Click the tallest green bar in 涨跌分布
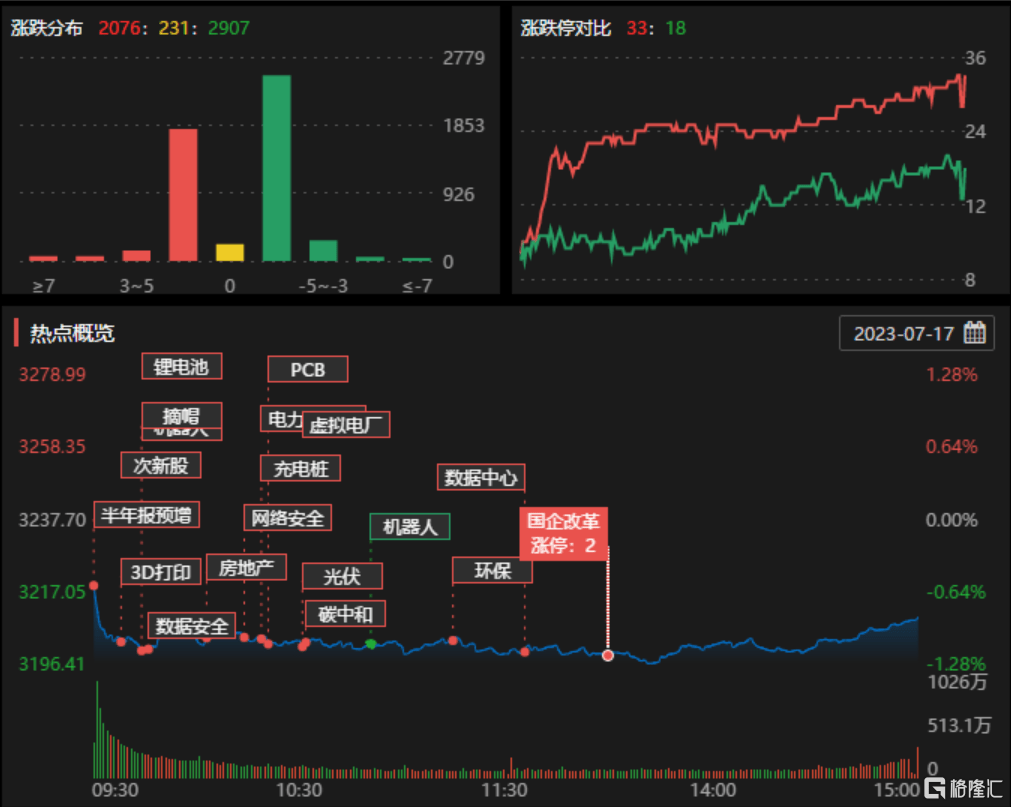The width and height of the screenshot is (1011, 807). pyautogui.click(x=277, y=168)
